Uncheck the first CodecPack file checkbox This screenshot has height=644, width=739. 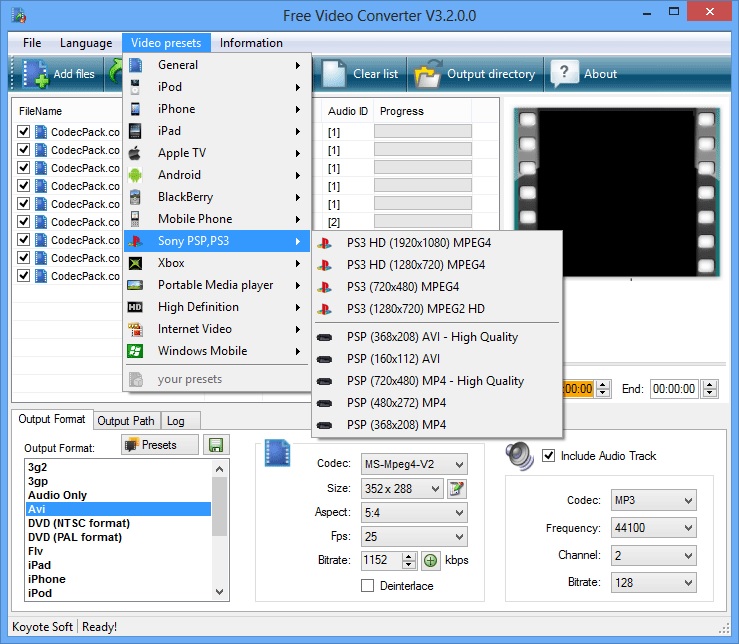coord(23,132)
